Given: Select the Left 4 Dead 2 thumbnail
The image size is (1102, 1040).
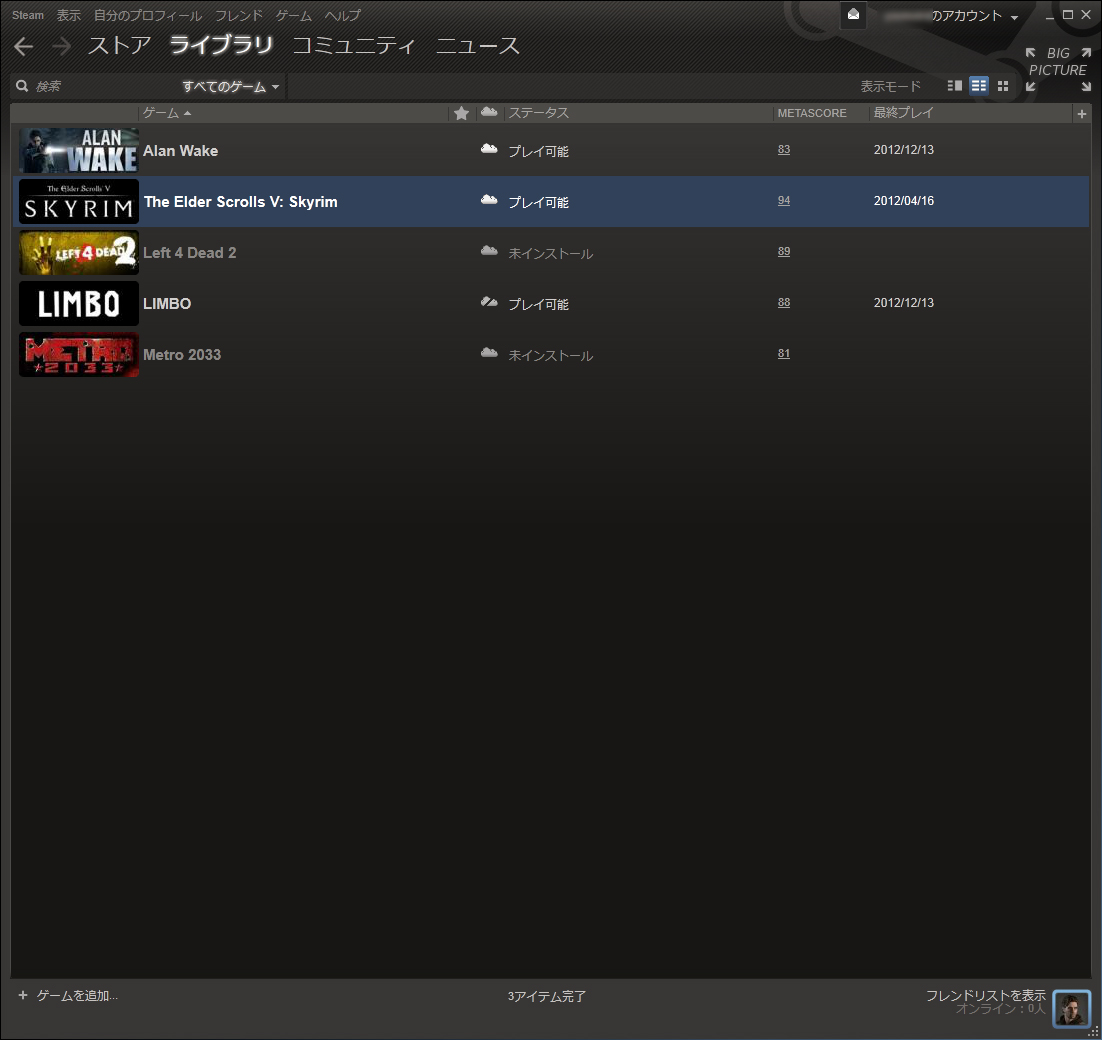Looking at the screenshot, I should 79,252.
